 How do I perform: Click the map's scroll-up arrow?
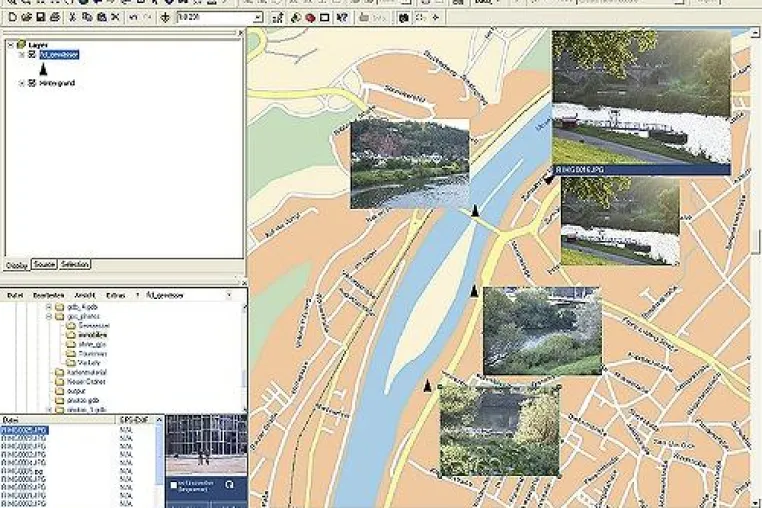tap(755, 33)
